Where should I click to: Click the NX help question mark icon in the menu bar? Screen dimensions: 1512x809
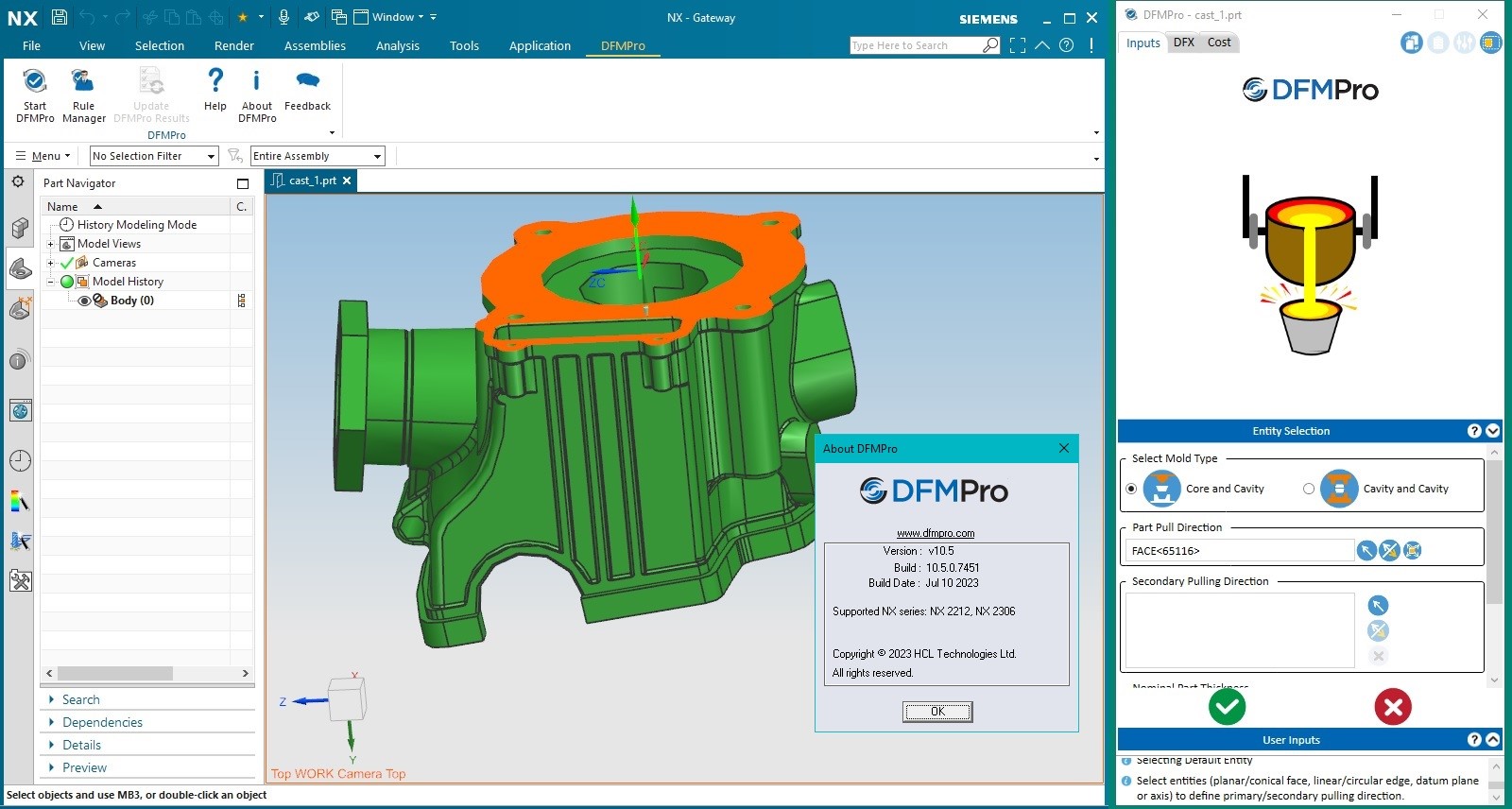(1067, 45)
